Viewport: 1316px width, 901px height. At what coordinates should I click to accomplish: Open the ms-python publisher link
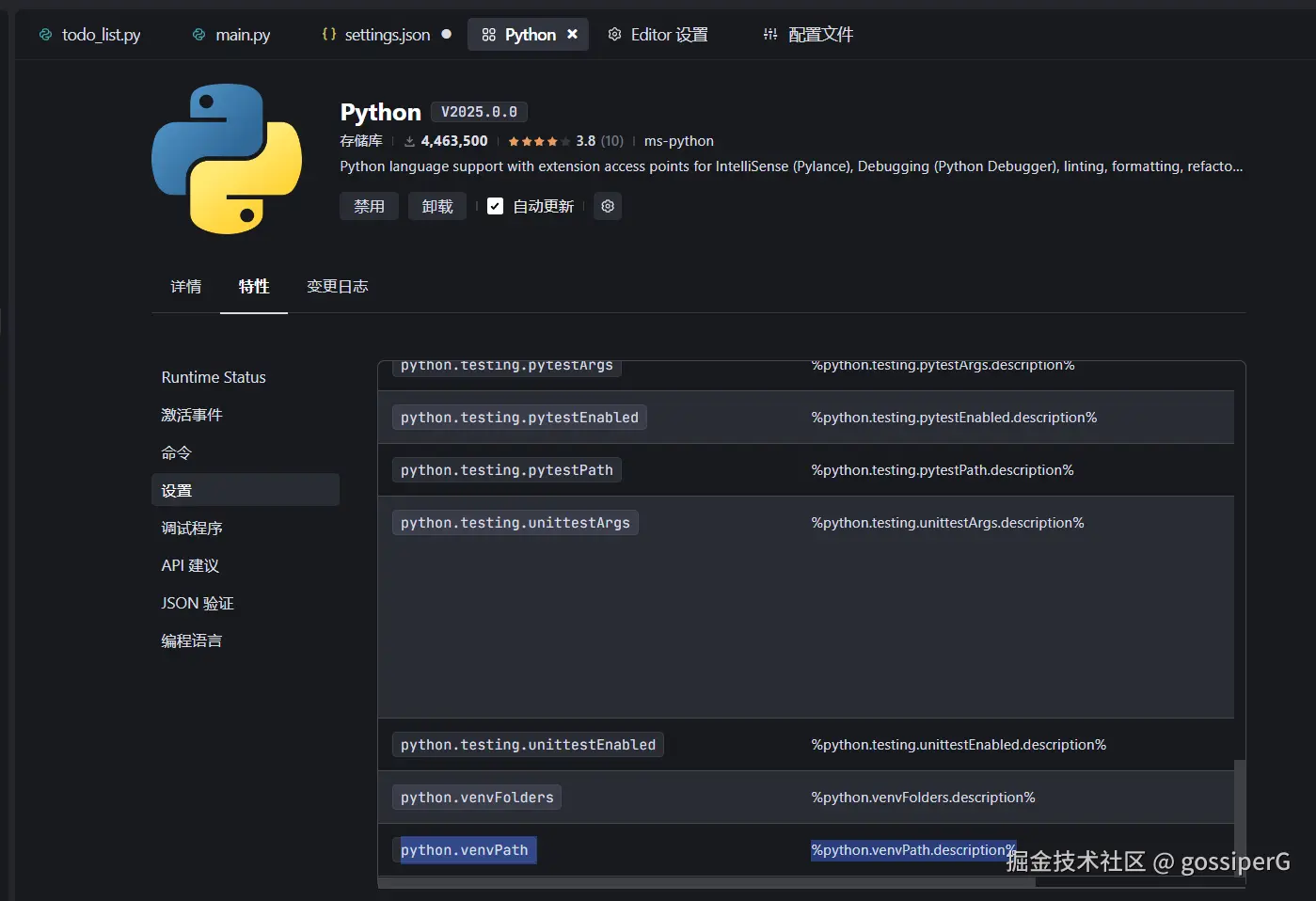[678, 141]
